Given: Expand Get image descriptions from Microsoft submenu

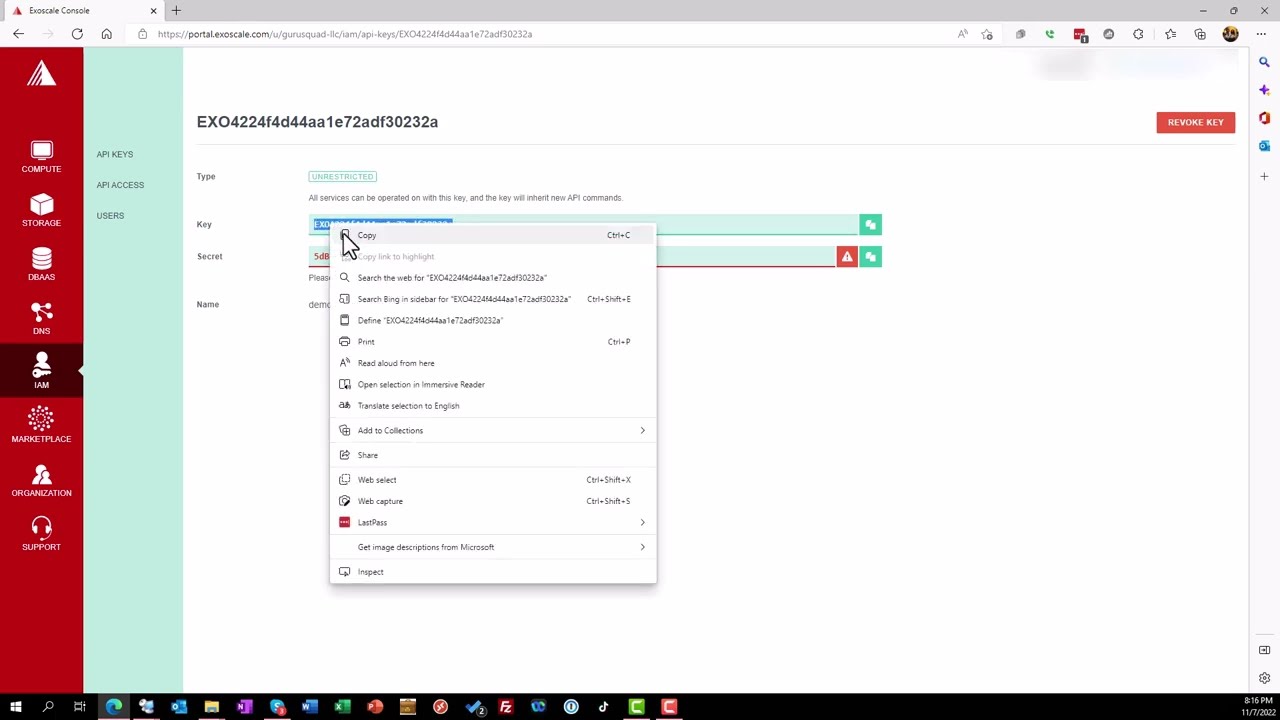Looking at the screenshot, I should coord(493,547).
